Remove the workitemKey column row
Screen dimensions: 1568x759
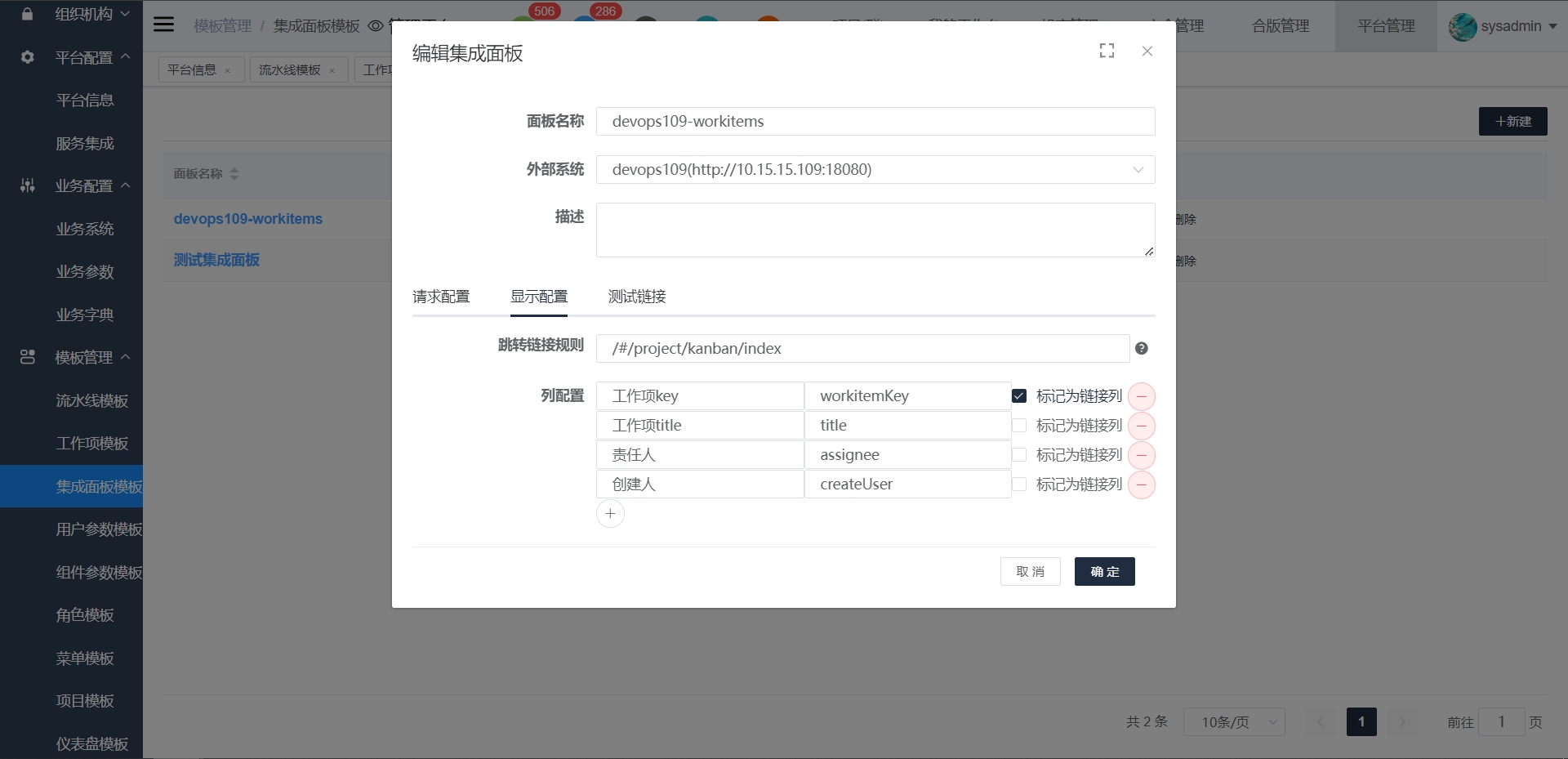1141,396
